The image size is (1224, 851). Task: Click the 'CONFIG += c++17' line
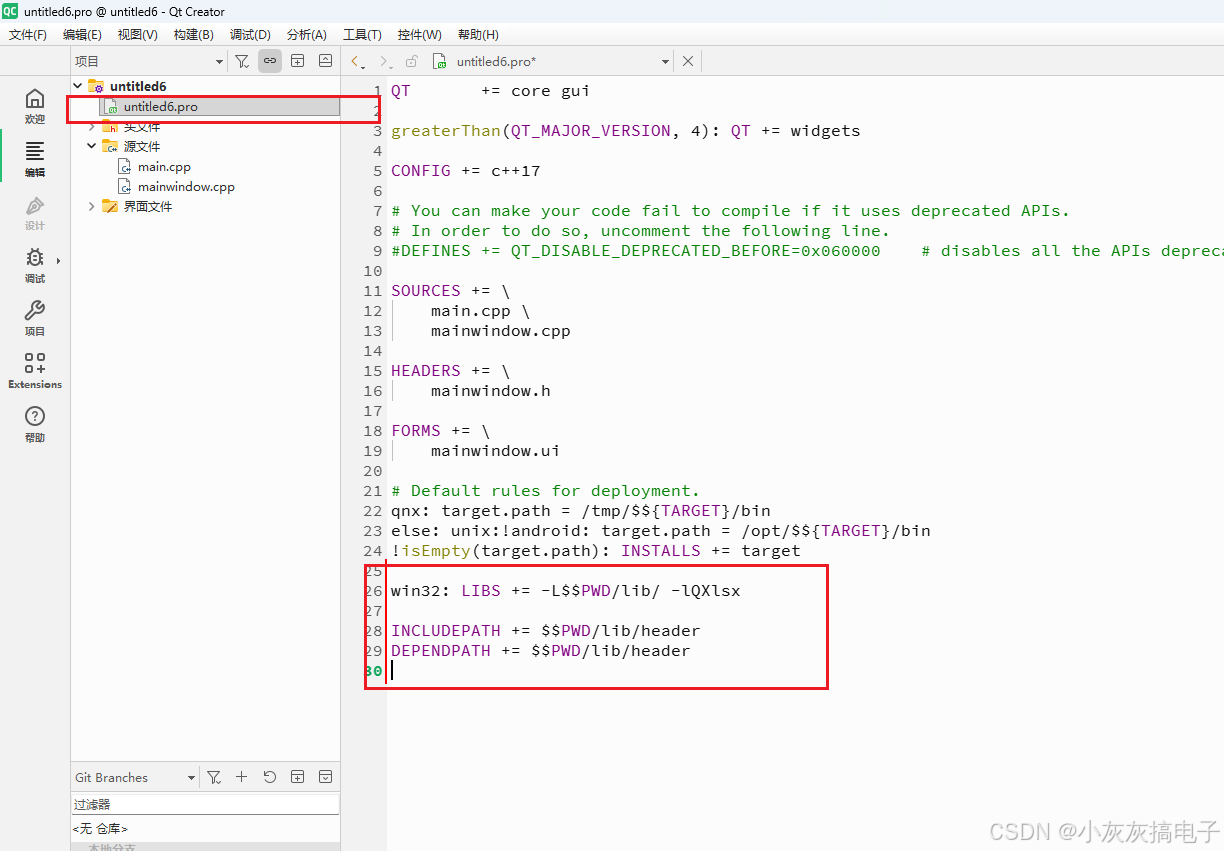(x=465, y=171)
